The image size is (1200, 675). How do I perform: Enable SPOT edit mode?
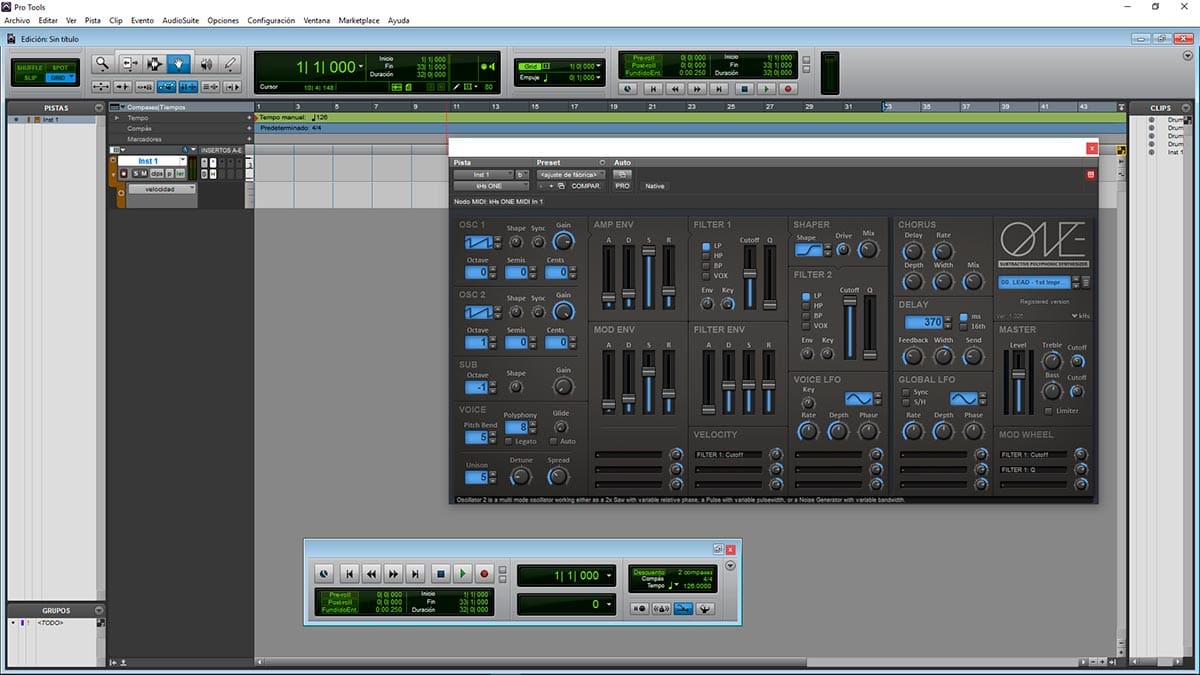click(60, 68)
